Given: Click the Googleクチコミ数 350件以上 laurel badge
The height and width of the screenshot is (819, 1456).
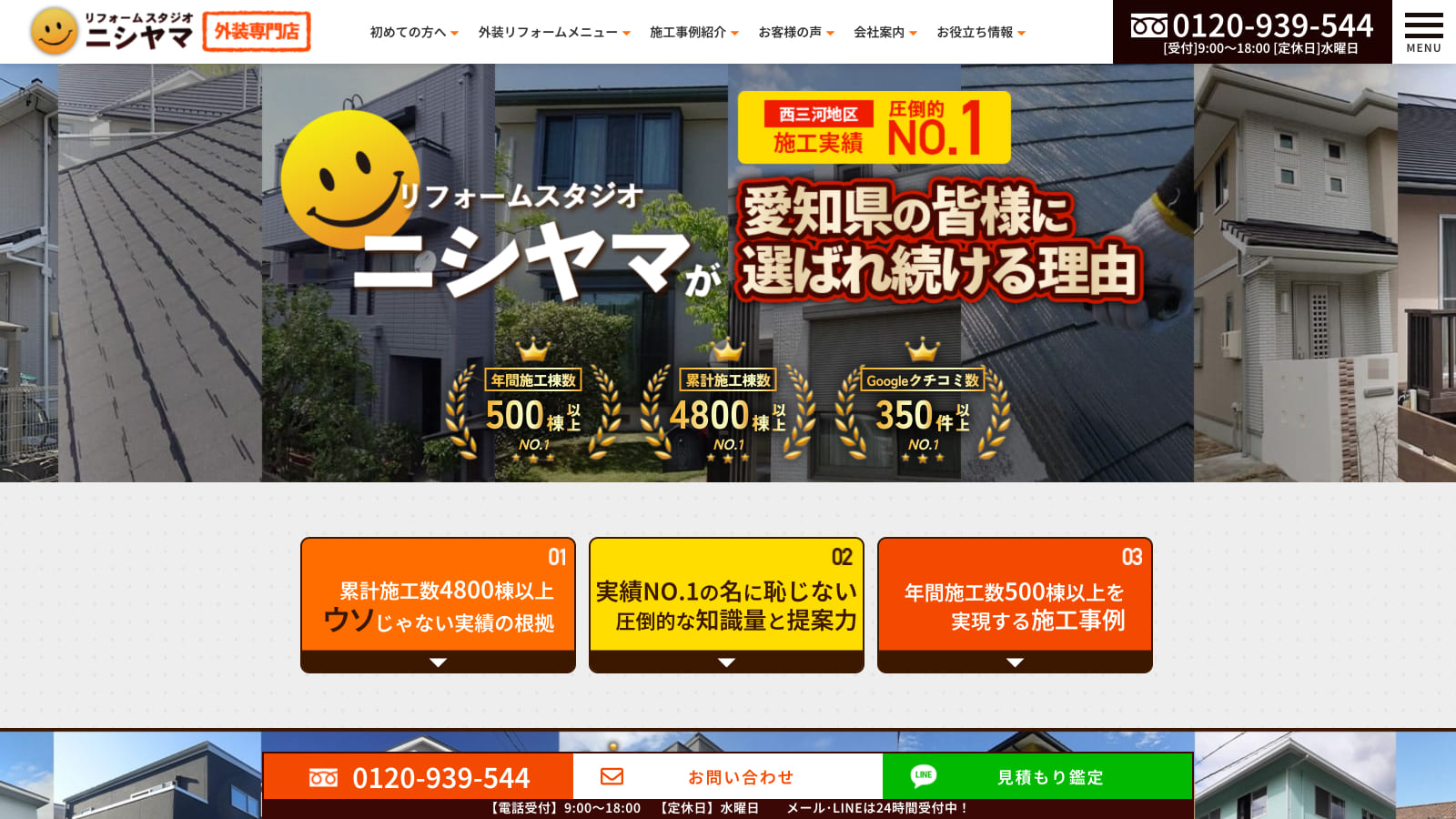Looking at the screenshot, I should point(923,400).
